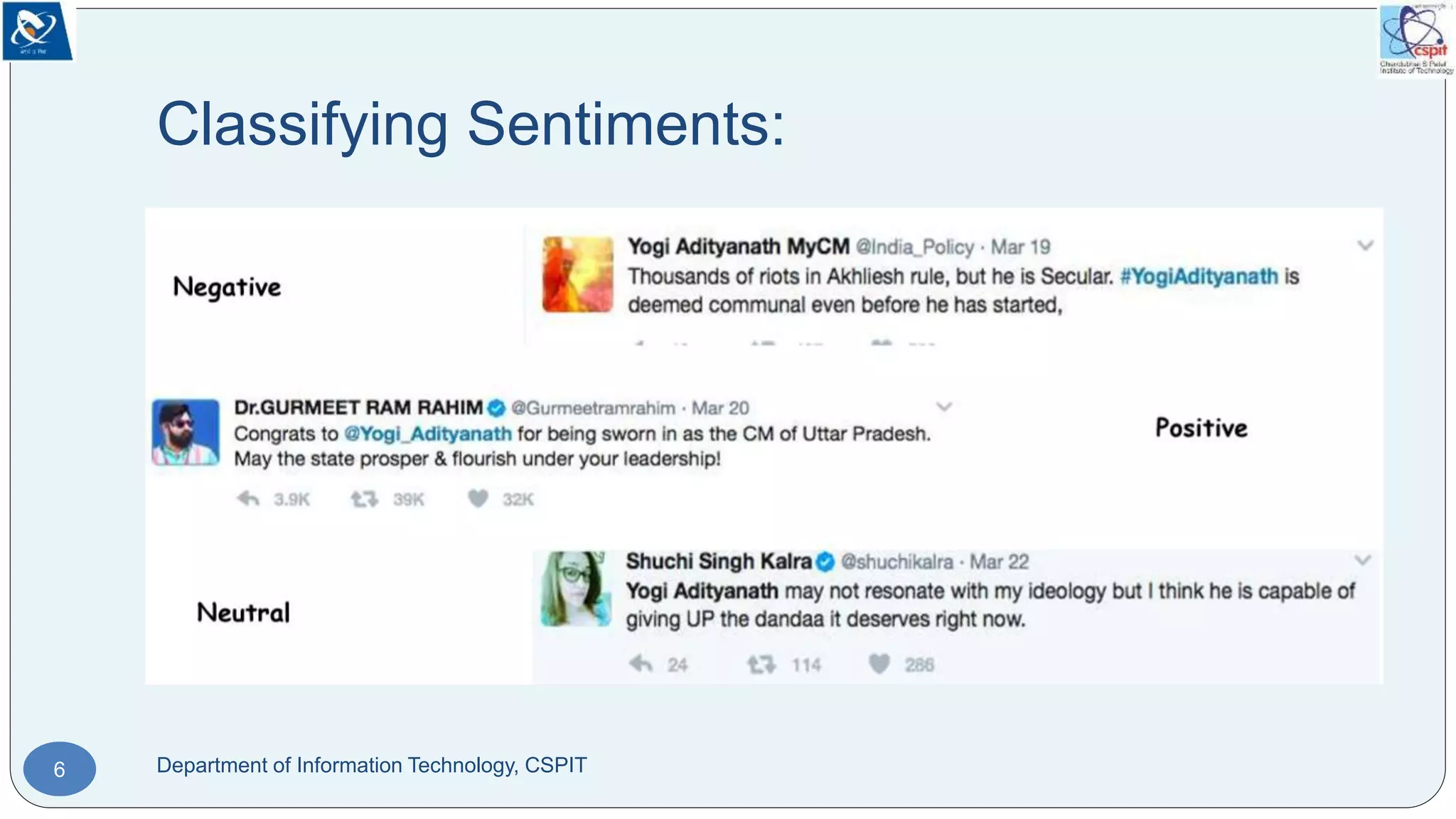Click Gurmeet Ram Rahim profile picture
This screenshot has width=1456, height=819.
[x=186, y=432]
